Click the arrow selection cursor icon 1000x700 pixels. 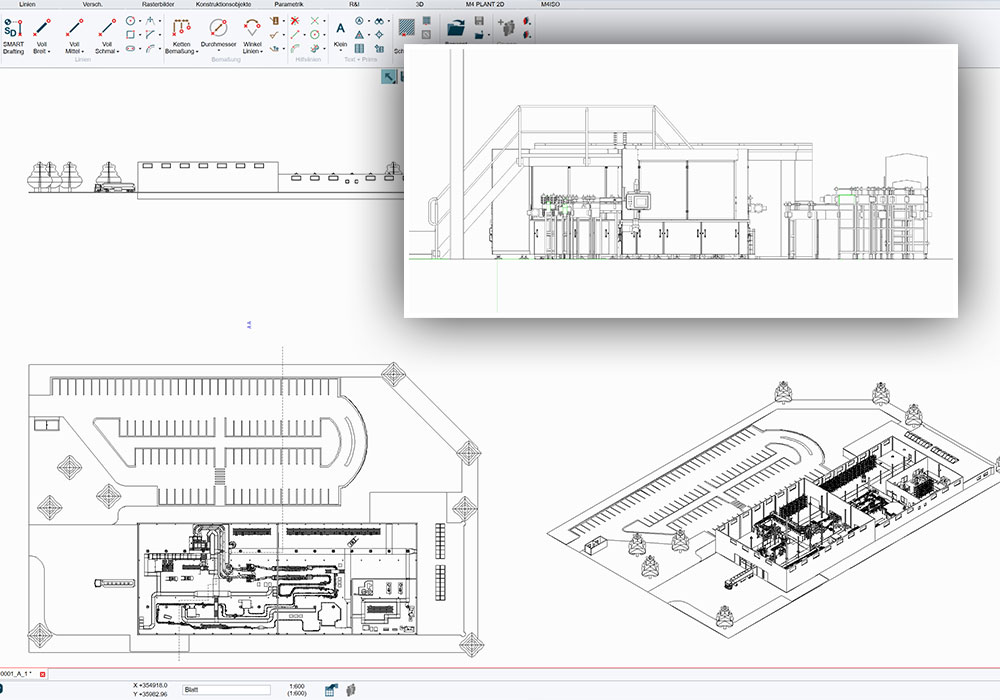(x=388, y=77)
